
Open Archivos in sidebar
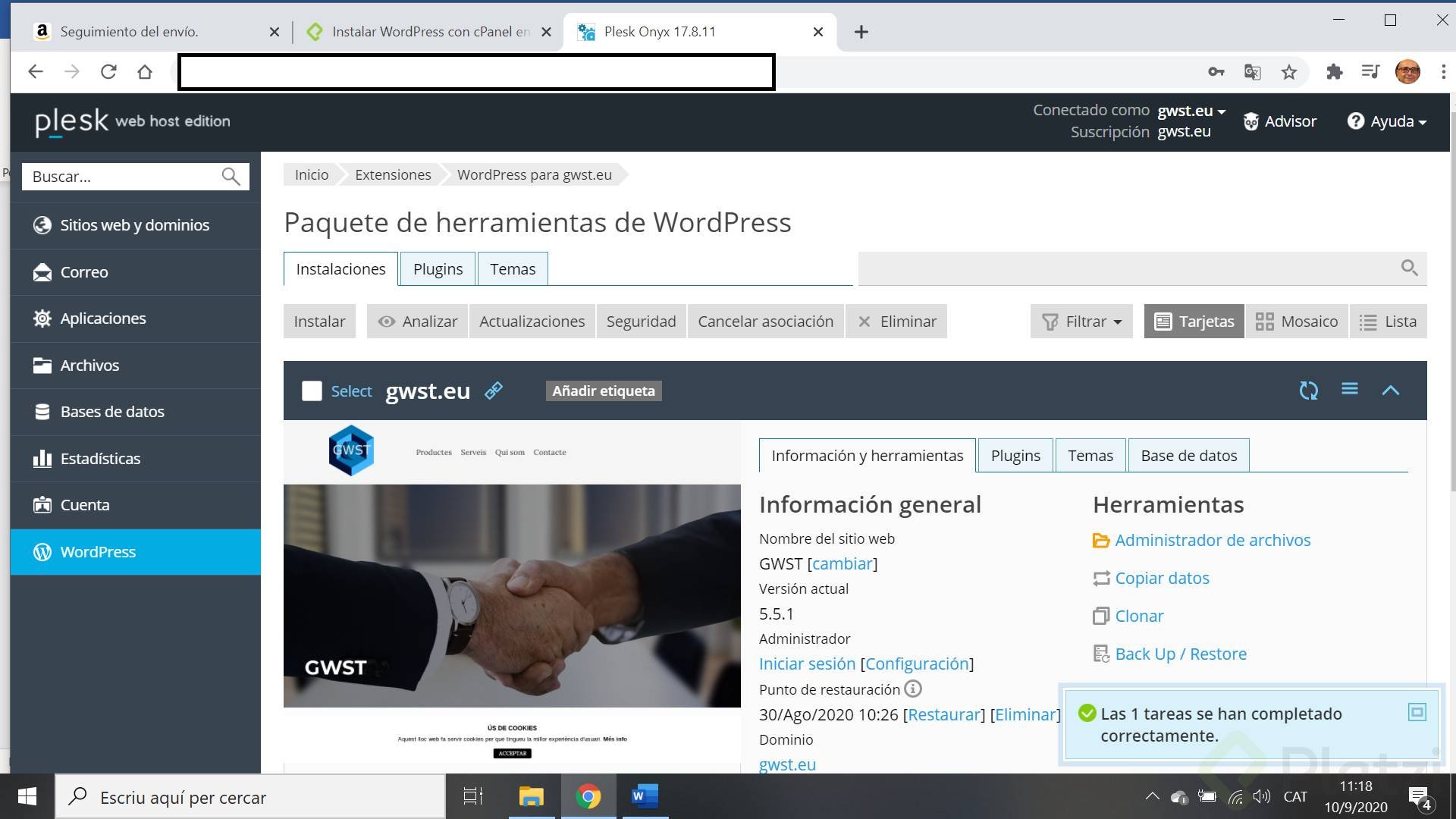136,366
